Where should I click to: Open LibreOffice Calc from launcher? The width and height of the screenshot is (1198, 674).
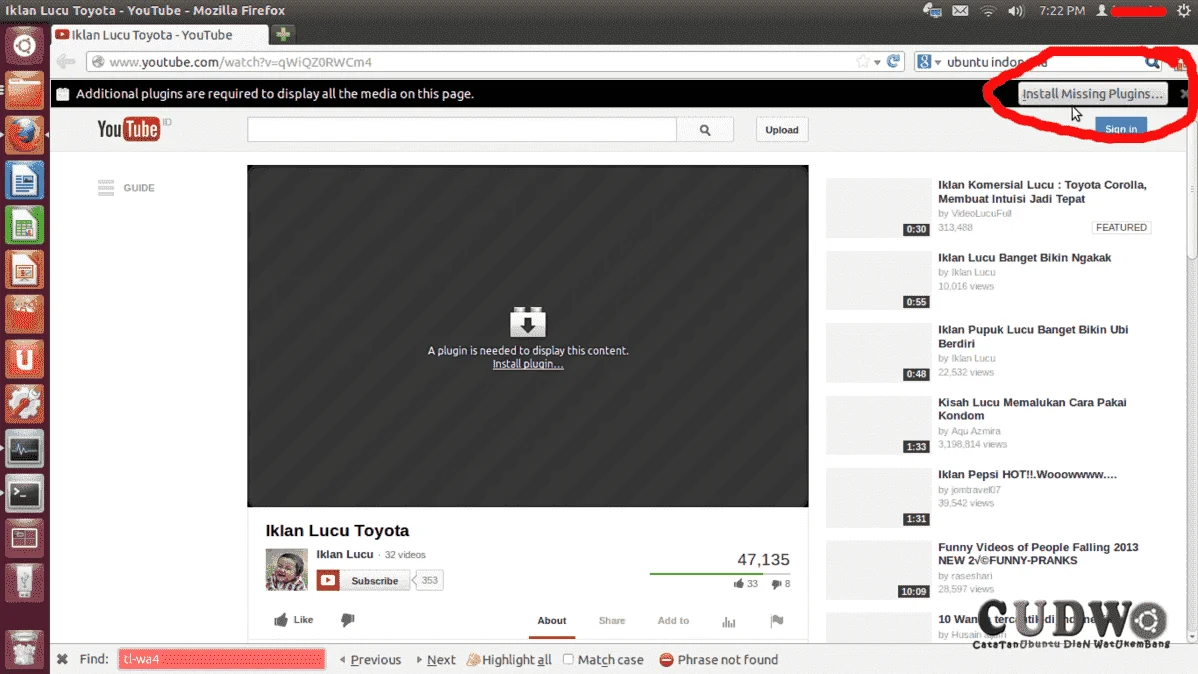tap(24, 225)
